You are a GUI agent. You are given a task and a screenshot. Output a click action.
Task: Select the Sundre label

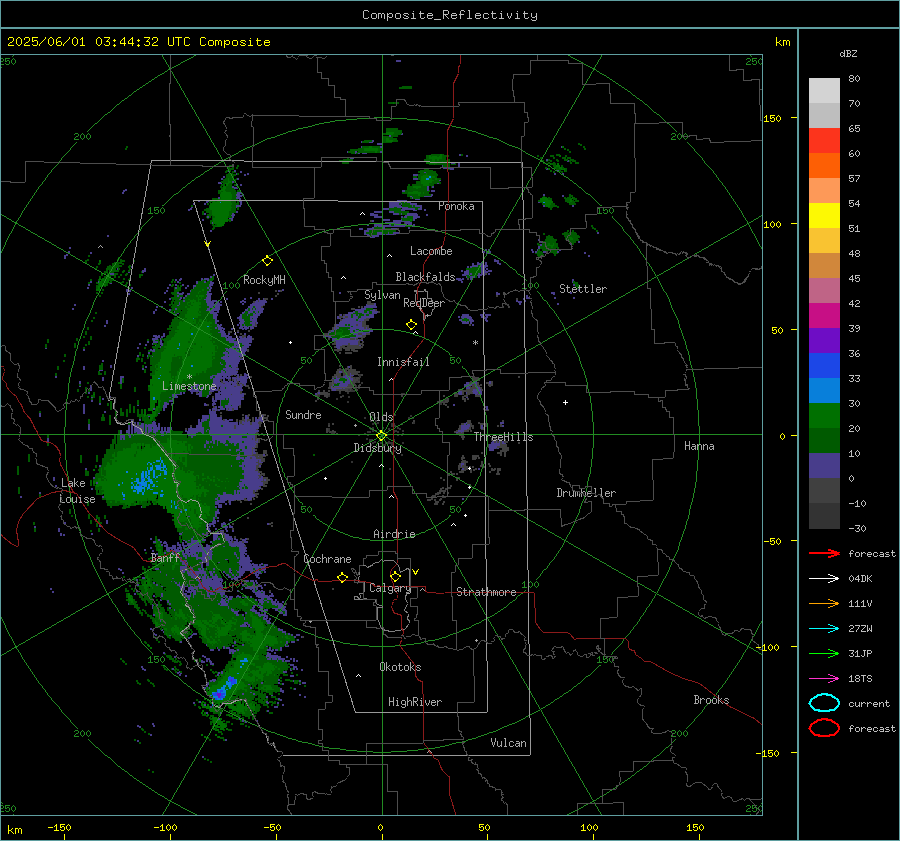click(303, 414)
